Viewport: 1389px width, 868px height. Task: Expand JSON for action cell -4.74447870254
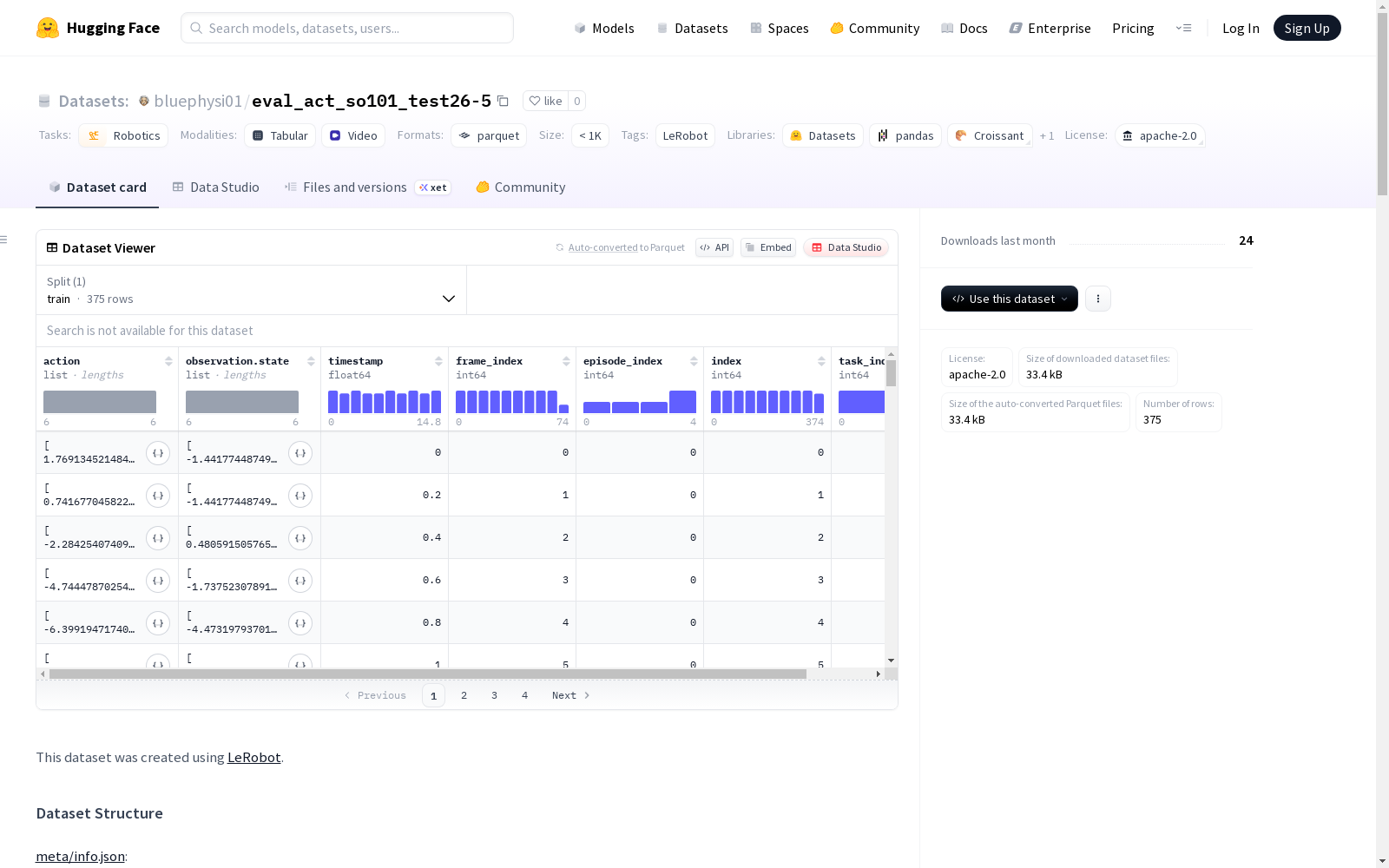coord(158,581)
